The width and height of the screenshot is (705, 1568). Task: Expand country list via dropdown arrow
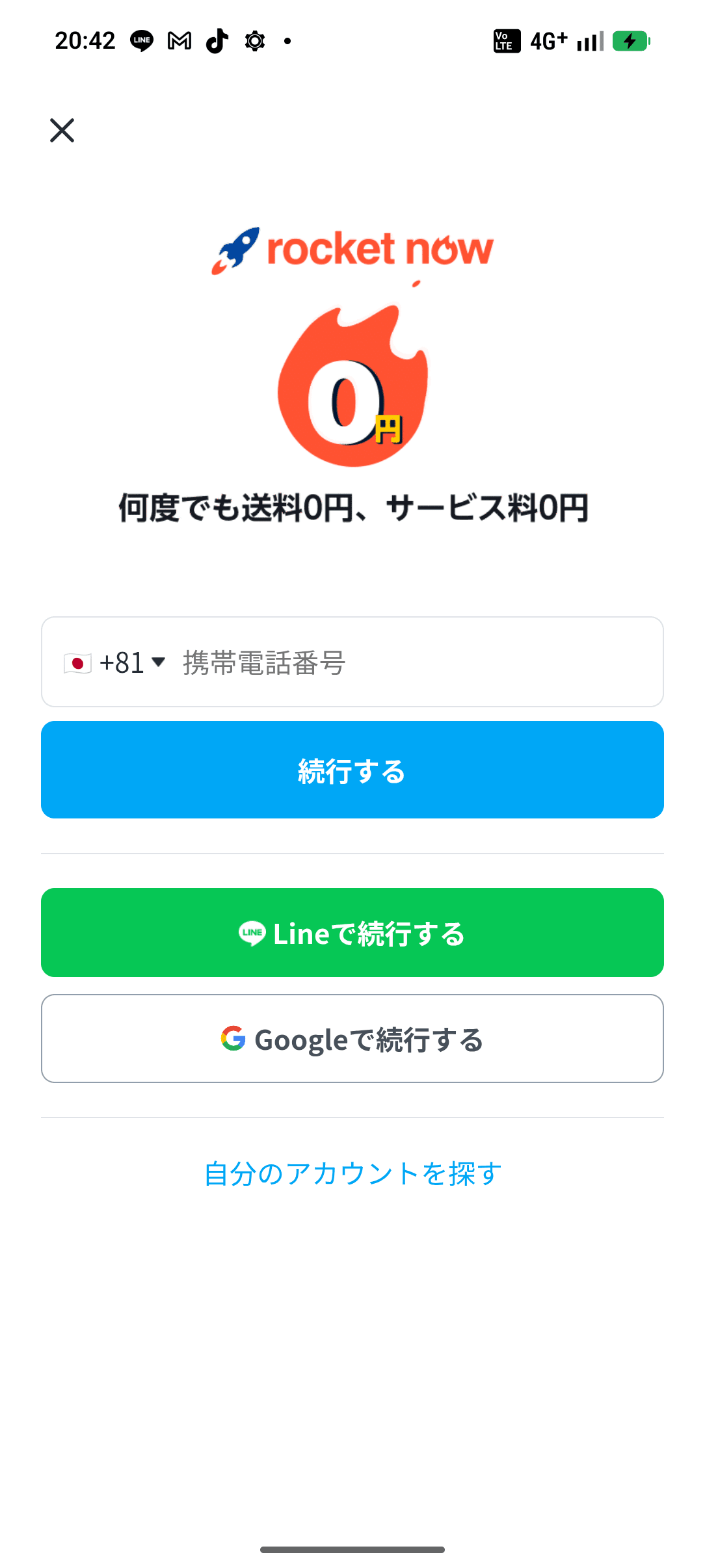point(158,662)
